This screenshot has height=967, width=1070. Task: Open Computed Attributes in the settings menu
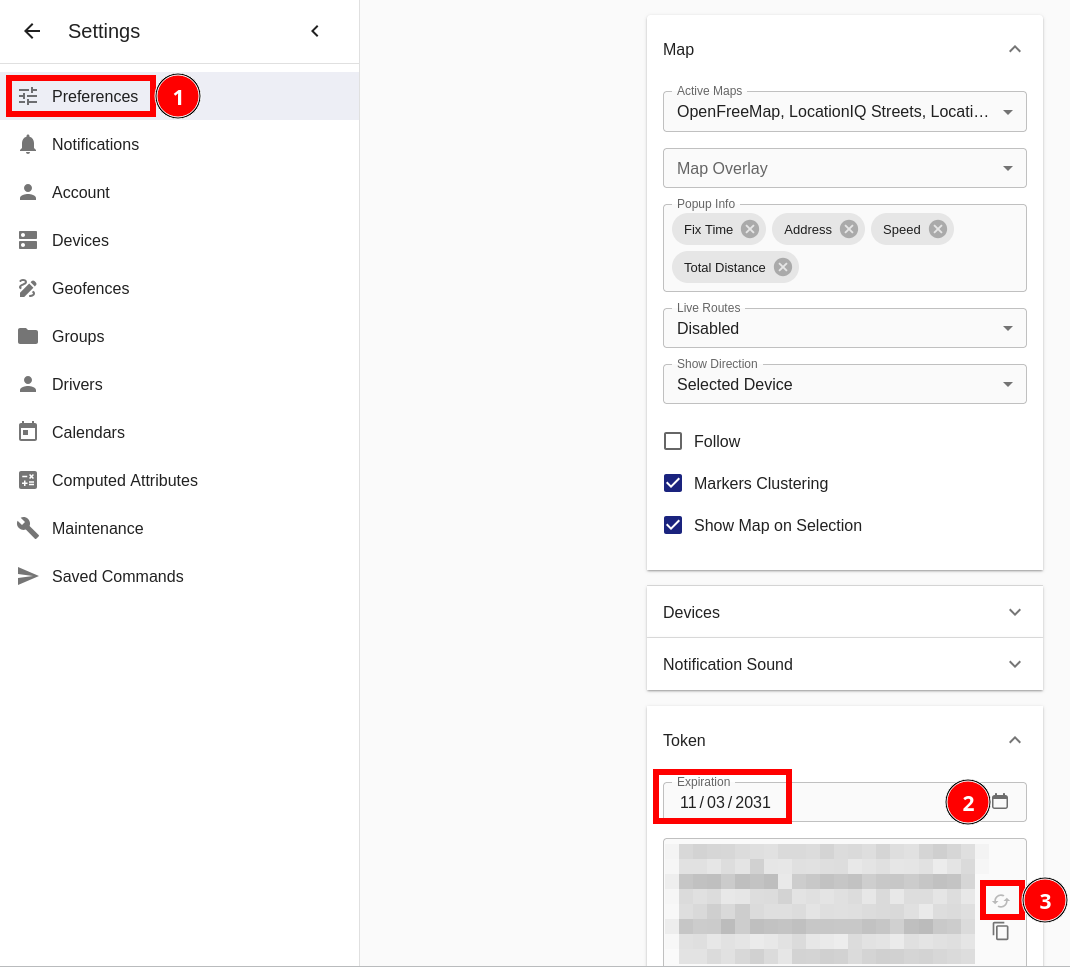pyautogui.click(x=179, y=480)
